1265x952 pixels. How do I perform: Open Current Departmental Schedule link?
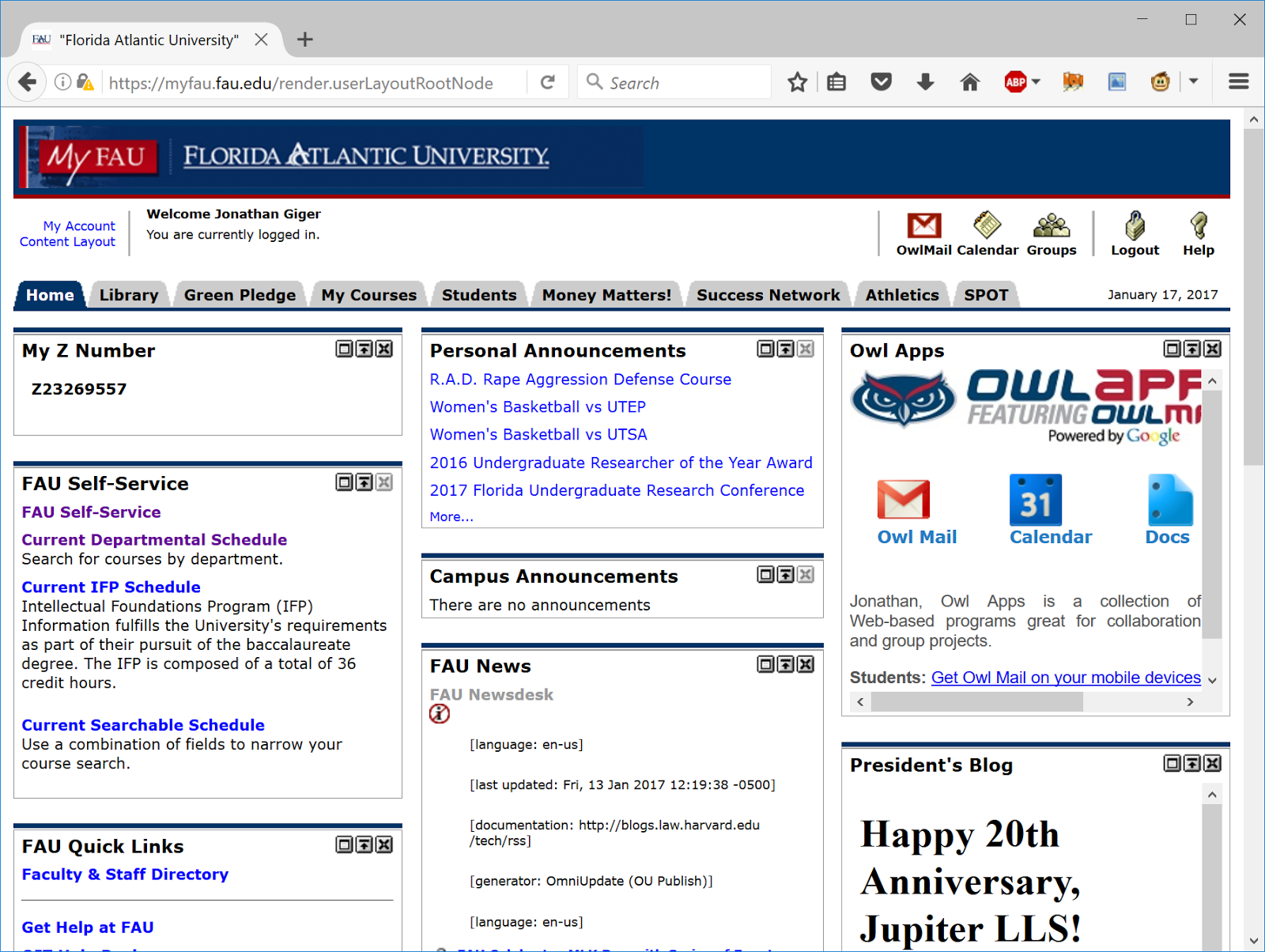pyautogui.click(x=154, y=539)
